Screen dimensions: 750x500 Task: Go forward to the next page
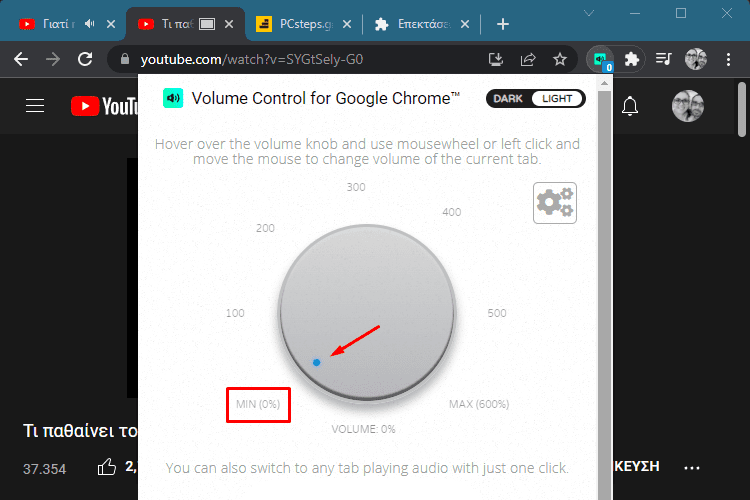click(53, 59)
